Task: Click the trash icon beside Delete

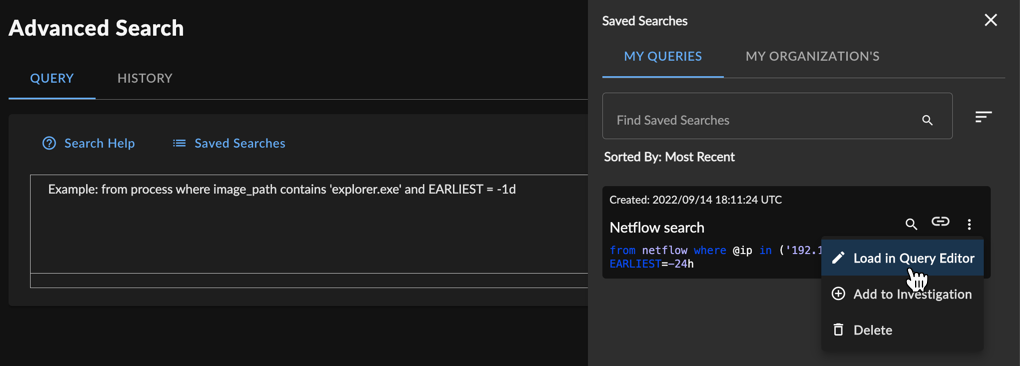Action: [x=839, y=330]
